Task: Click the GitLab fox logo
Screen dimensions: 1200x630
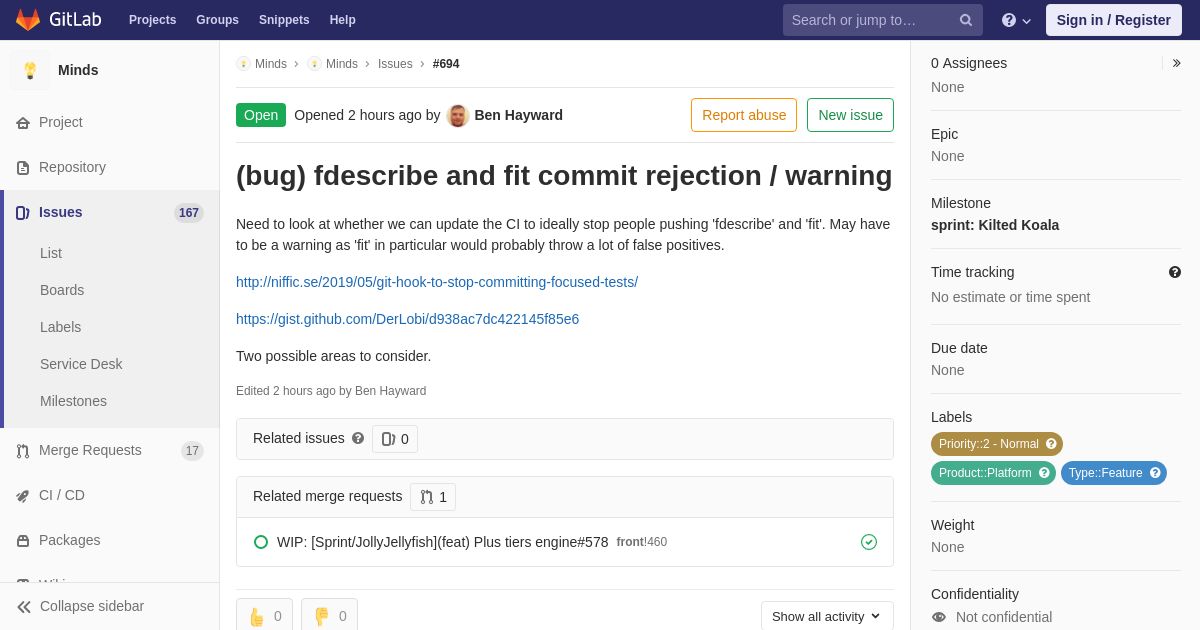Action: pos(28,20)
